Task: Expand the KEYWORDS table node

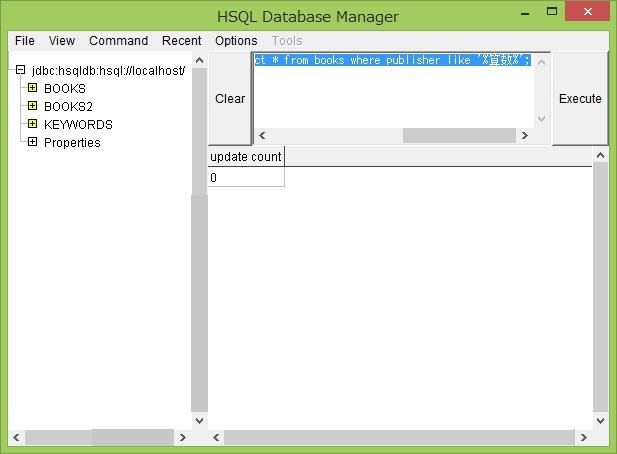Action: (x=32, y=124)
